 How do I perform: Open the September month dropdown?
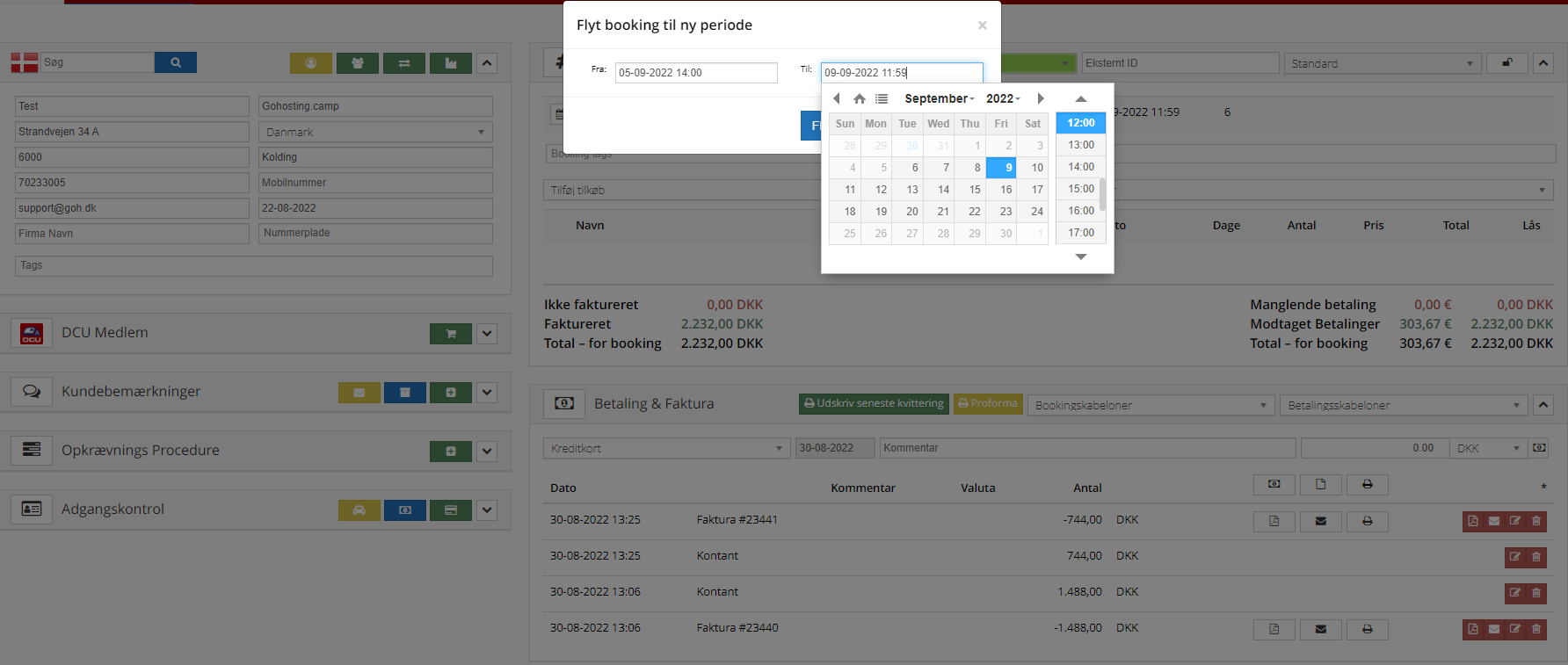click(939, 99)
